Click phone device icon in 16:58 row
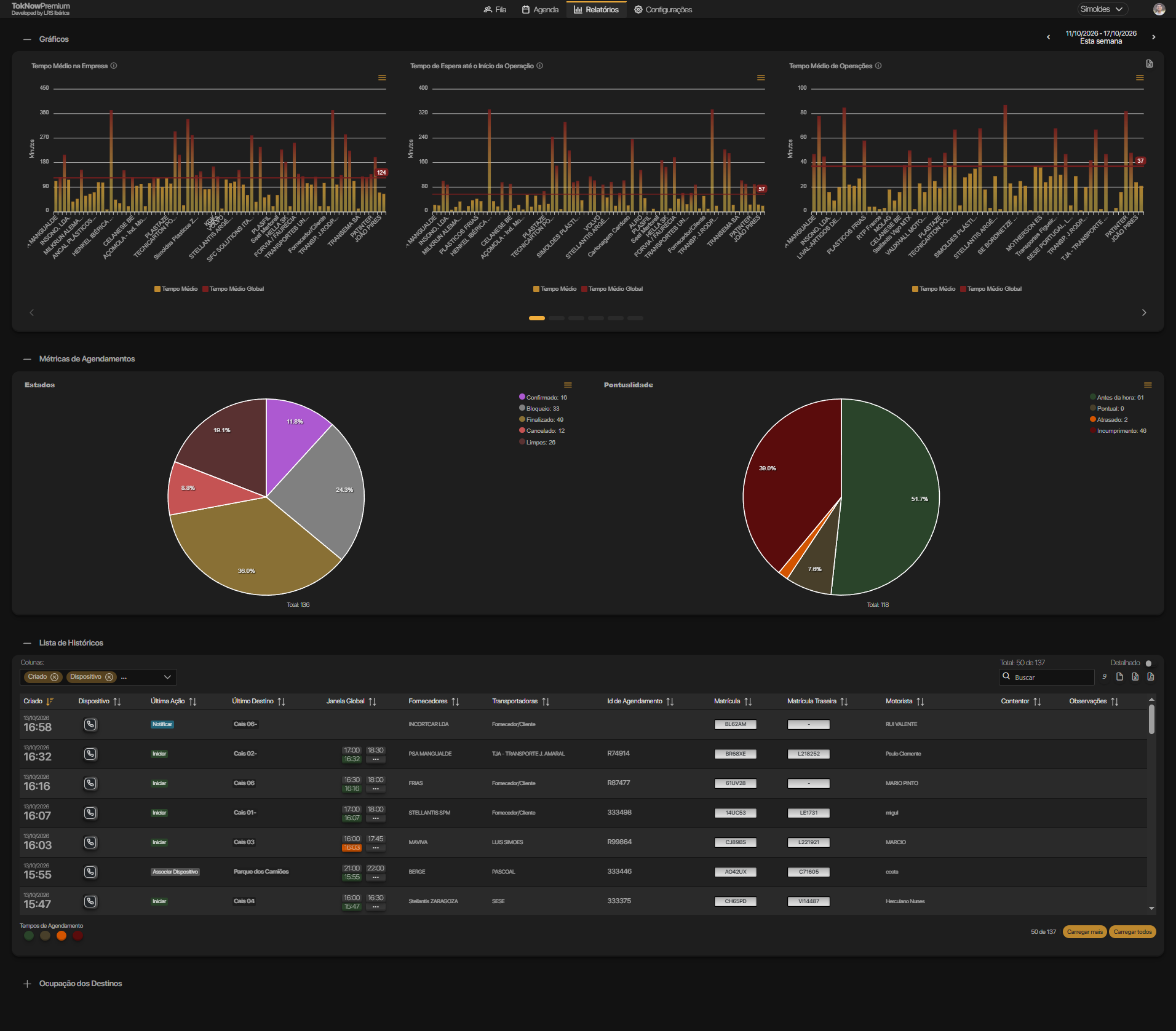This screenshot has width=1176, height=1031. (90, 724)
